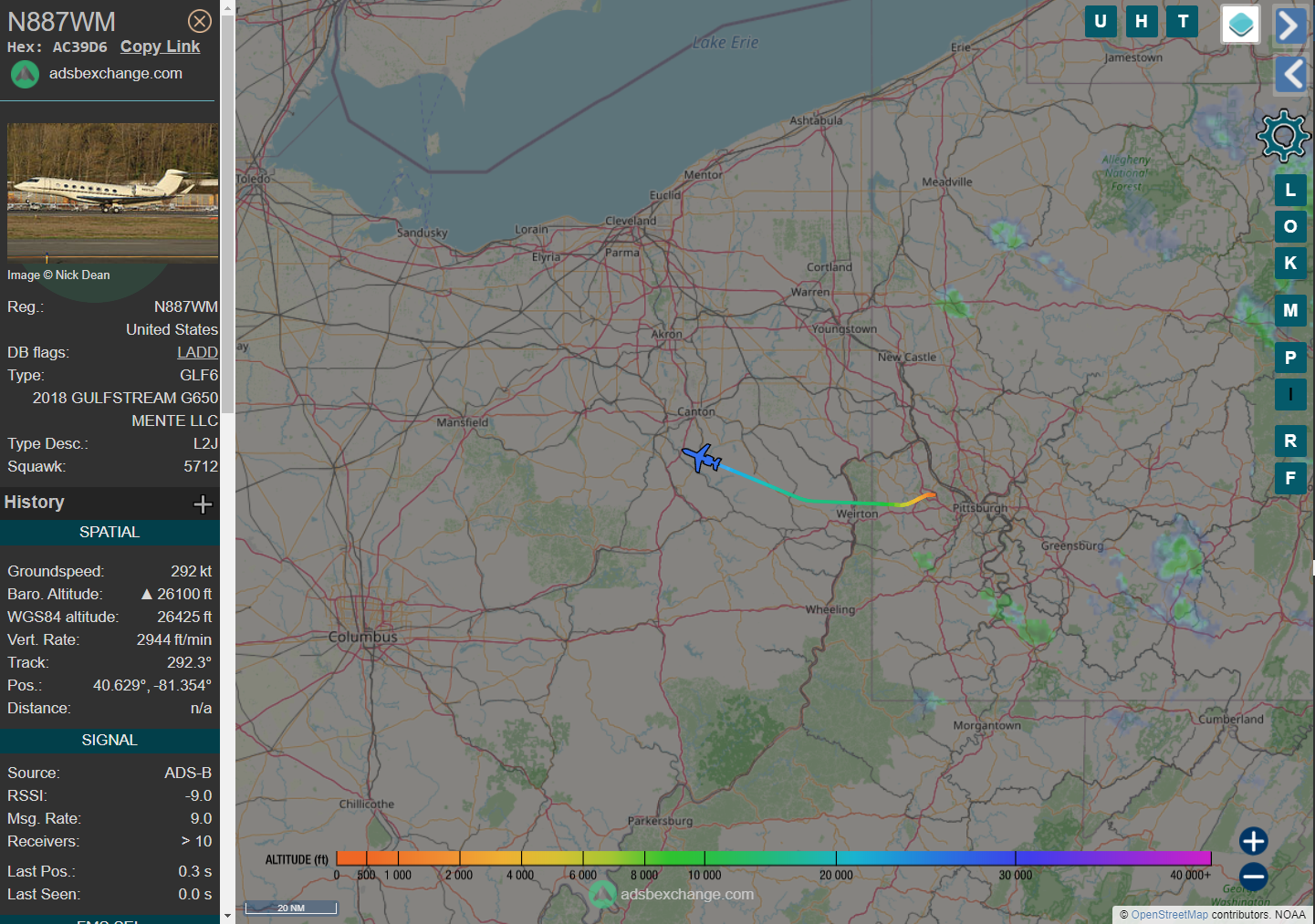Click the T map toggle button

pyautogui.click(x=1183, y=22)
